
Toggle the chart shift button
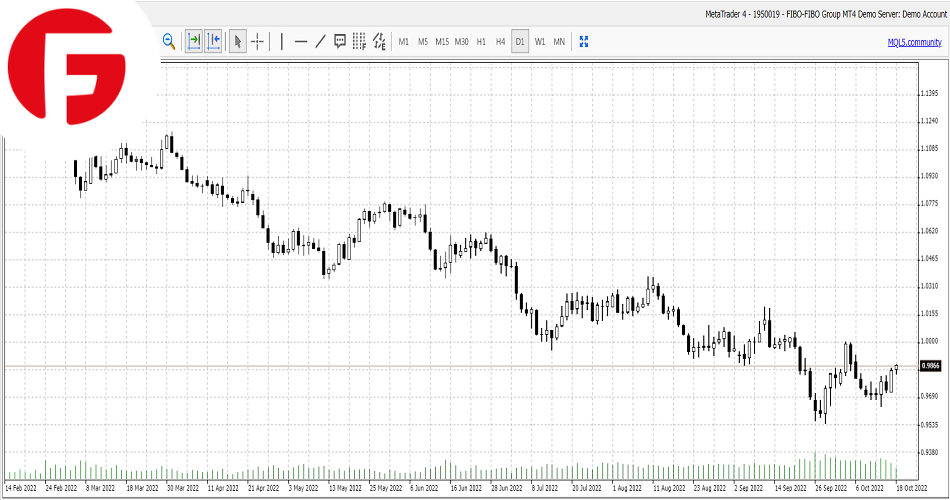point(213,41)
